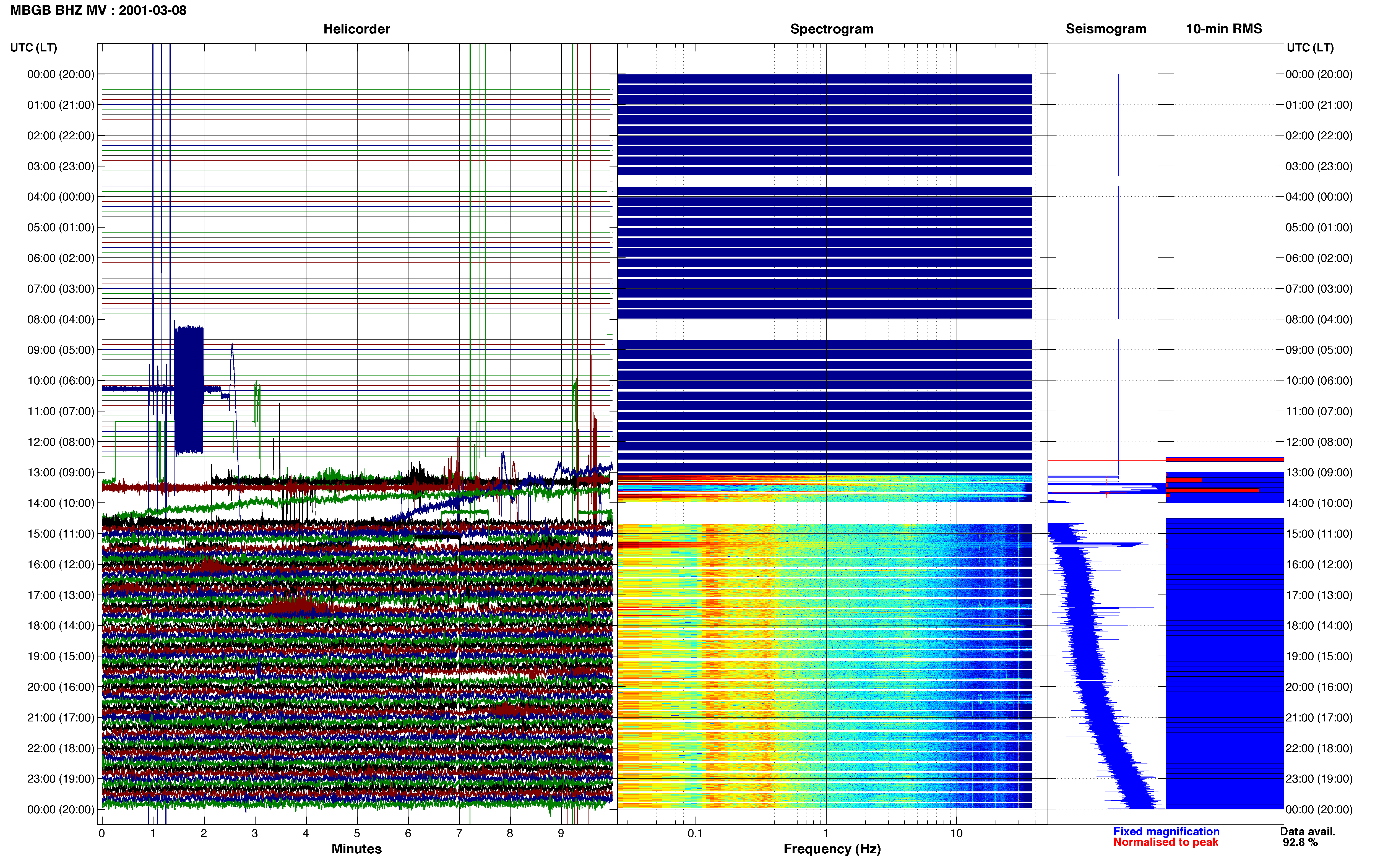Click the "UTC (LT)" label above the RMS time axis
The width and height of the screenshot is (1388, 868).
1310,47
